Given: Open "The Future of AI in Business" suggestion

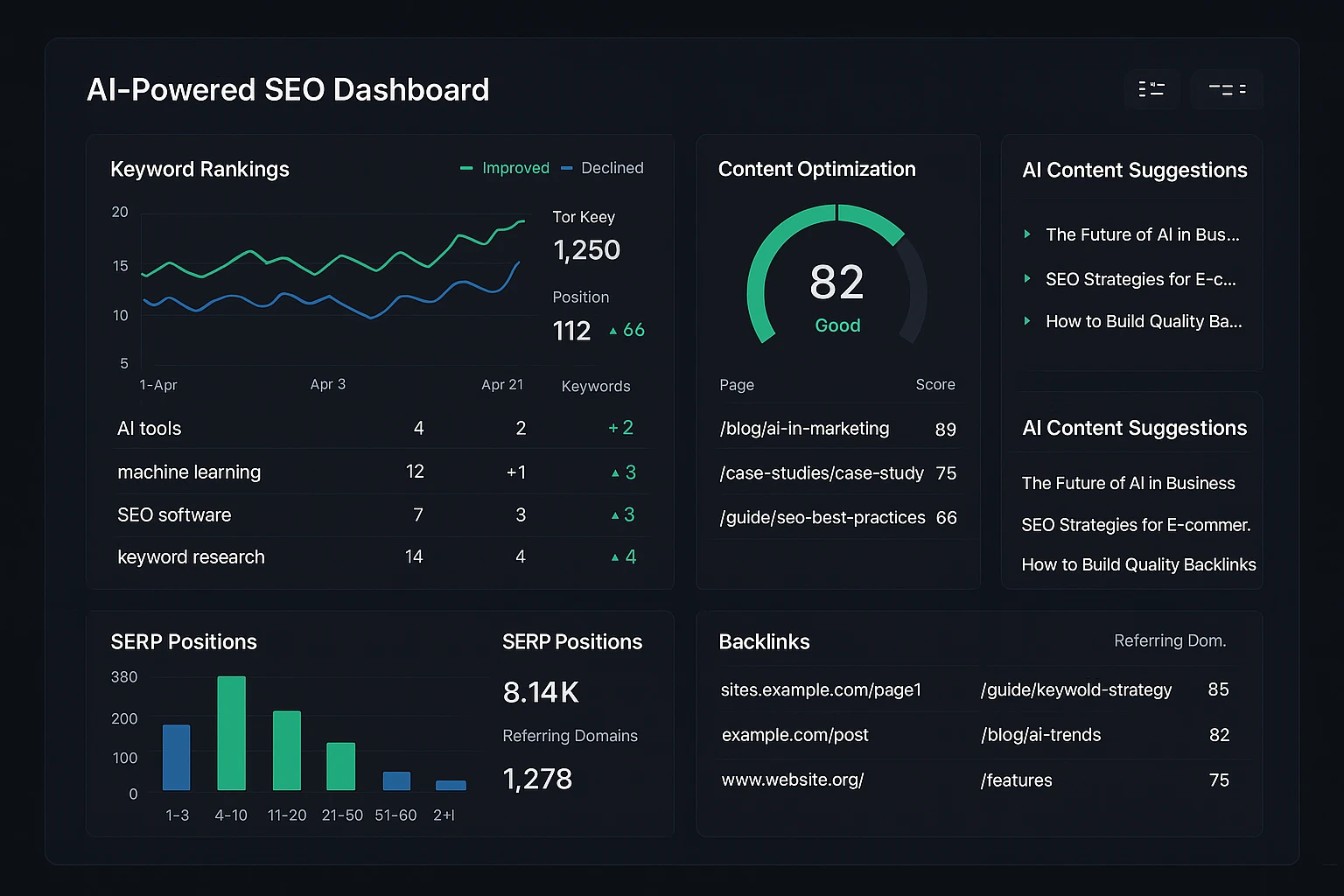Looking at the screenshot, I should tap(1128, 483).
